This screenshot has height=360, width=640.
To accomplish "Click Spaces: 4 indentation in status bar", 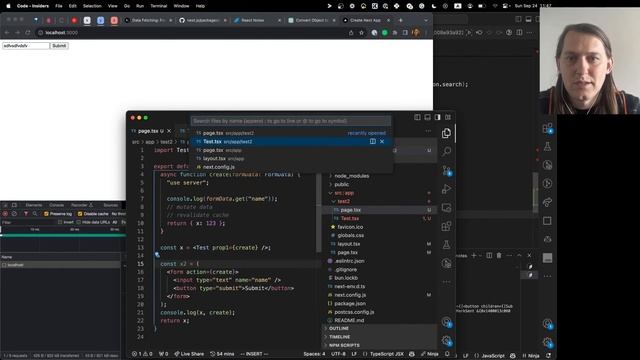I will pos(314,354).
